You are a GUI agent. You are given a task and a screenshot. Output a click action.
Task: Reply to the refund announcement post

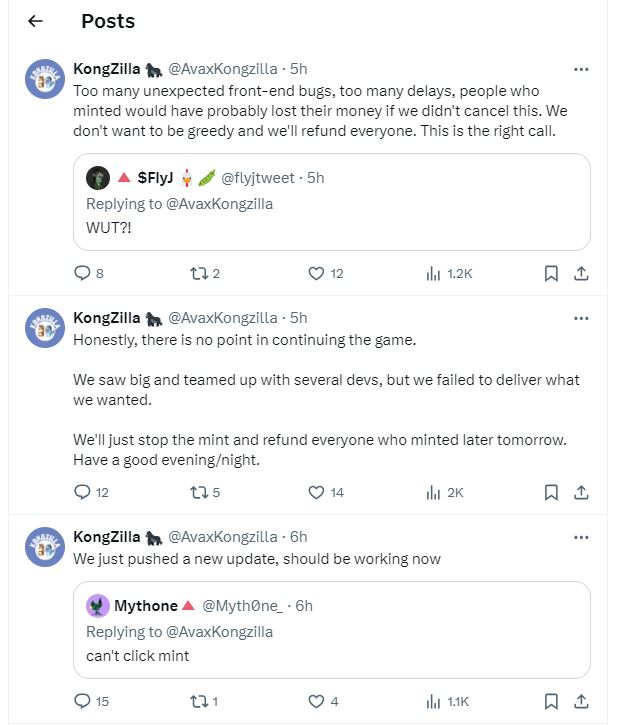click(x=83, y=273)
